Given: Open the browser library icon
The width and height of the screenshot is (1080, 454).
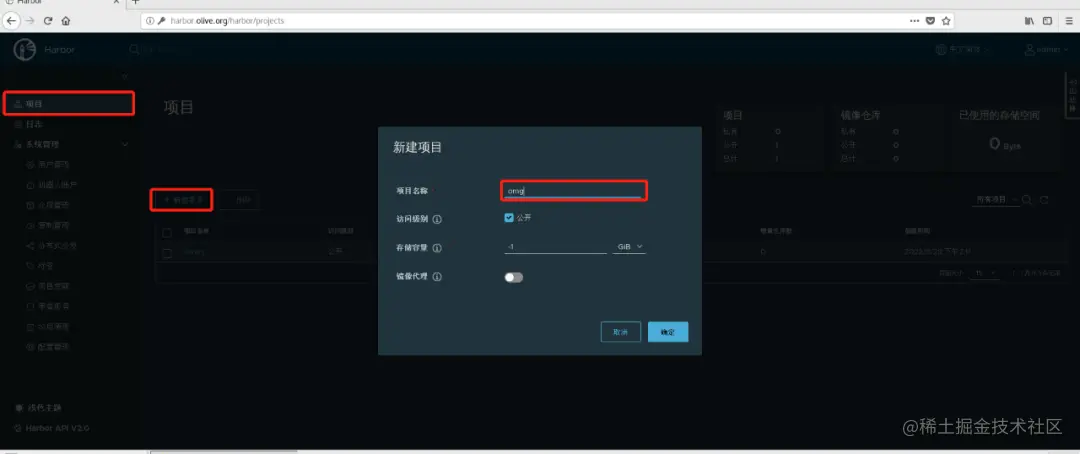Looking at the screenshot, I should click(1030, 21).
